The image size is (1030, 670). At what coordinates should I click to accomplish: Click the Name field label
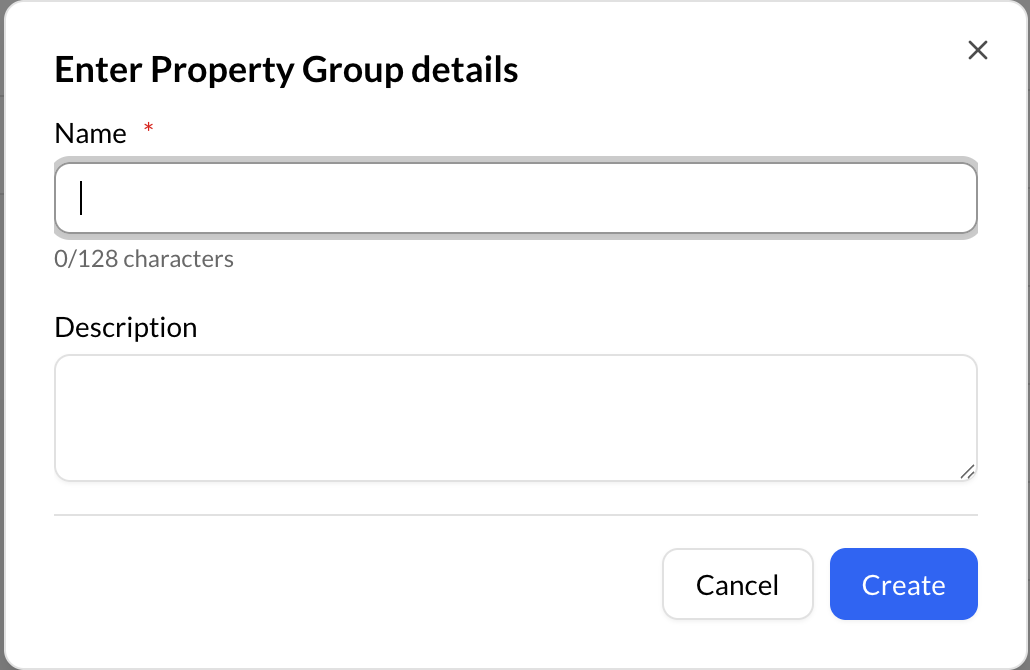(x=90, y=132)
